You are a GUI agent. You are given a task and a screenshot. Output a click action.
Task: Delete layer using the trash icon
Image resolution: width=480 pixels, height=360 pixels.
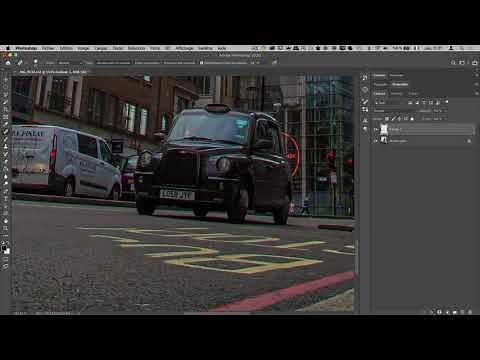click(x=470, y=312)
